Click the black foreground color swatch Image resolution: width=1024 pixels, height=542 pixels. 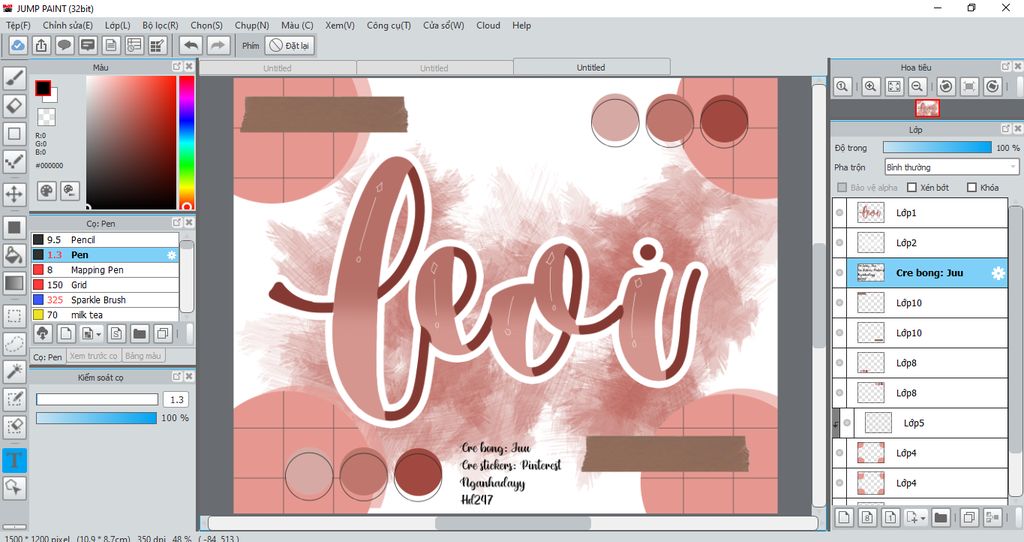pyautogui.click(x=43, y=88)
